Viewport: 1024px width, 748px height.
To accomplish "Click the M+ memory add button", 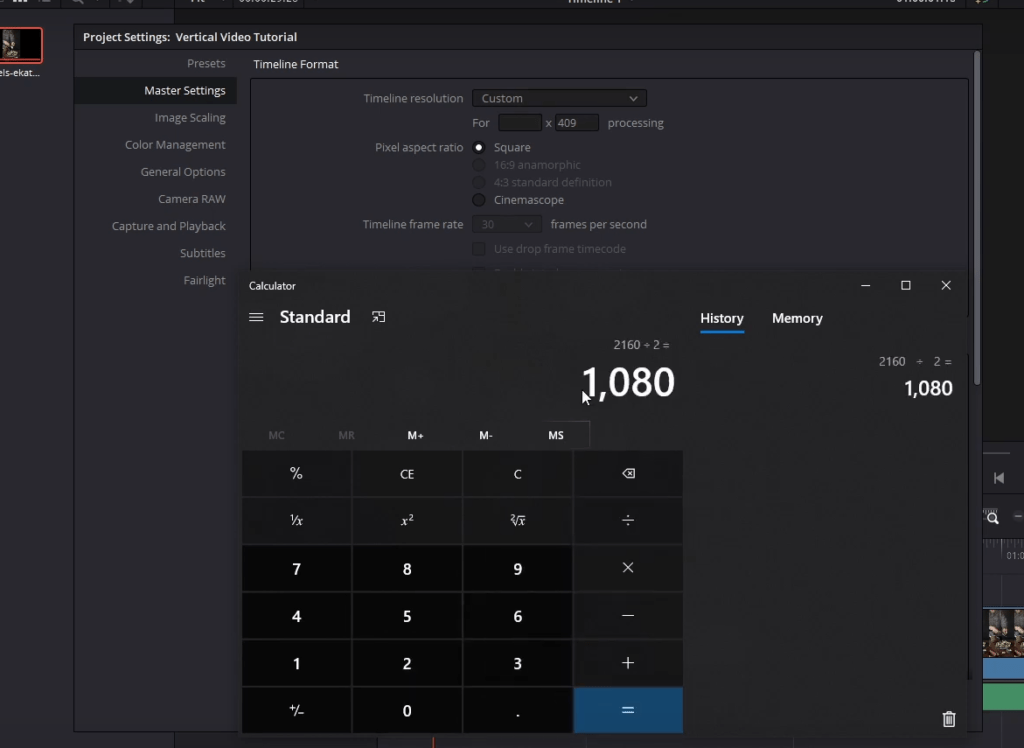I will (415, 435).
